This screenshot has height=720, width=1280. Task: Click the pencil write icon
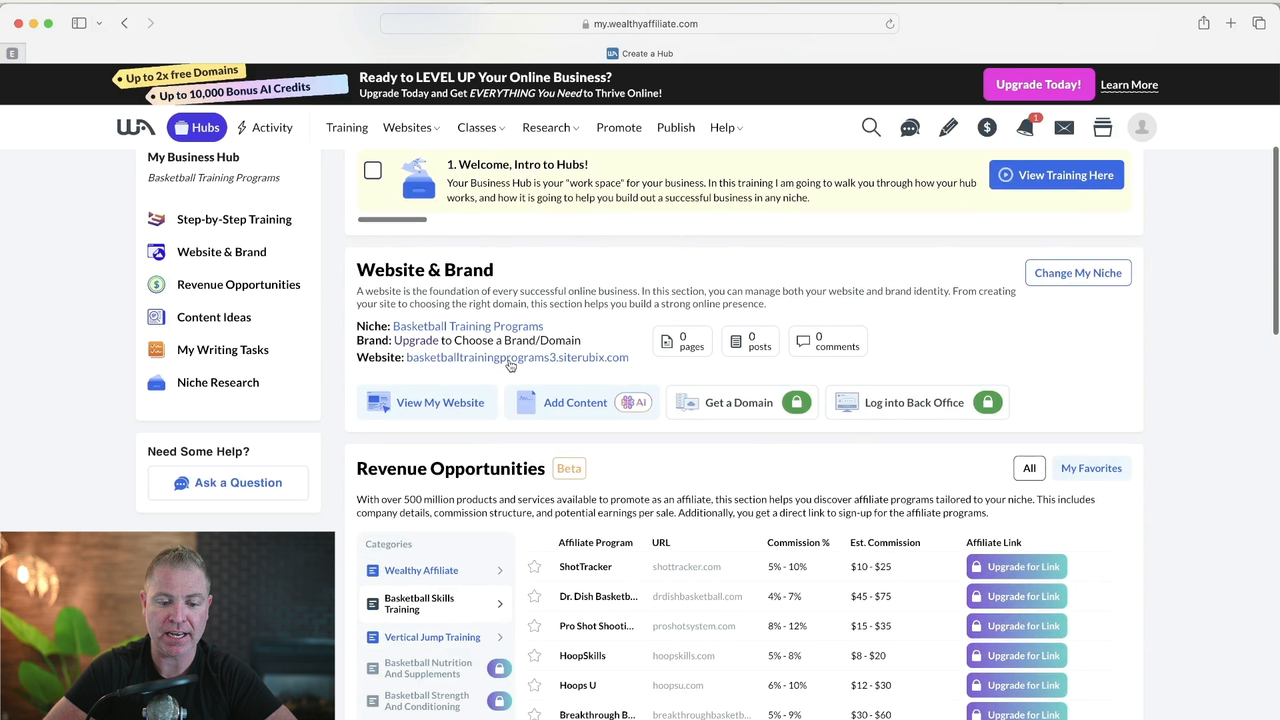(x=948, y=127)
